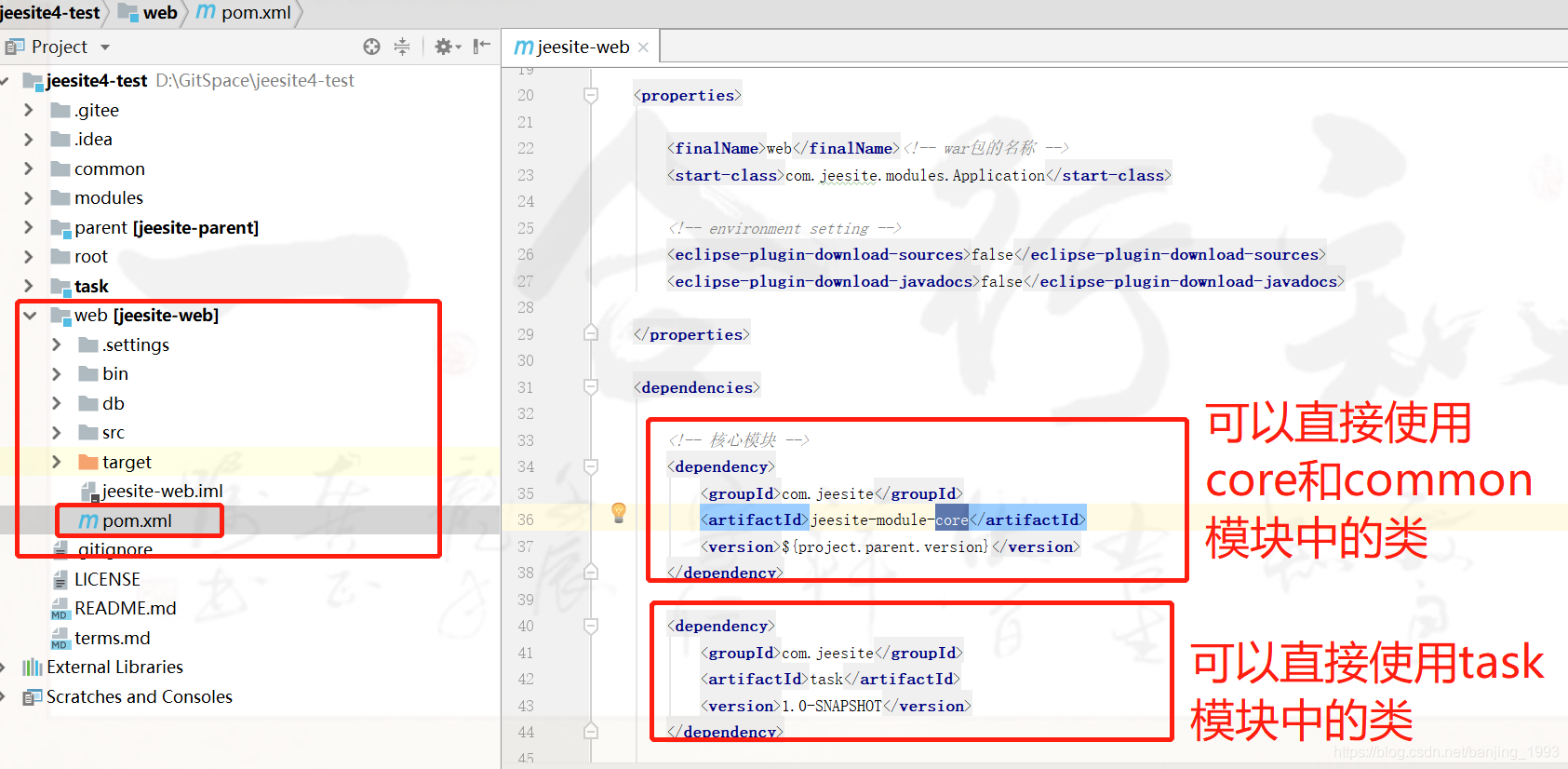Expand the target folder arrow
This screenshot has width=1568, height=769.
click(x=57, y=462)
